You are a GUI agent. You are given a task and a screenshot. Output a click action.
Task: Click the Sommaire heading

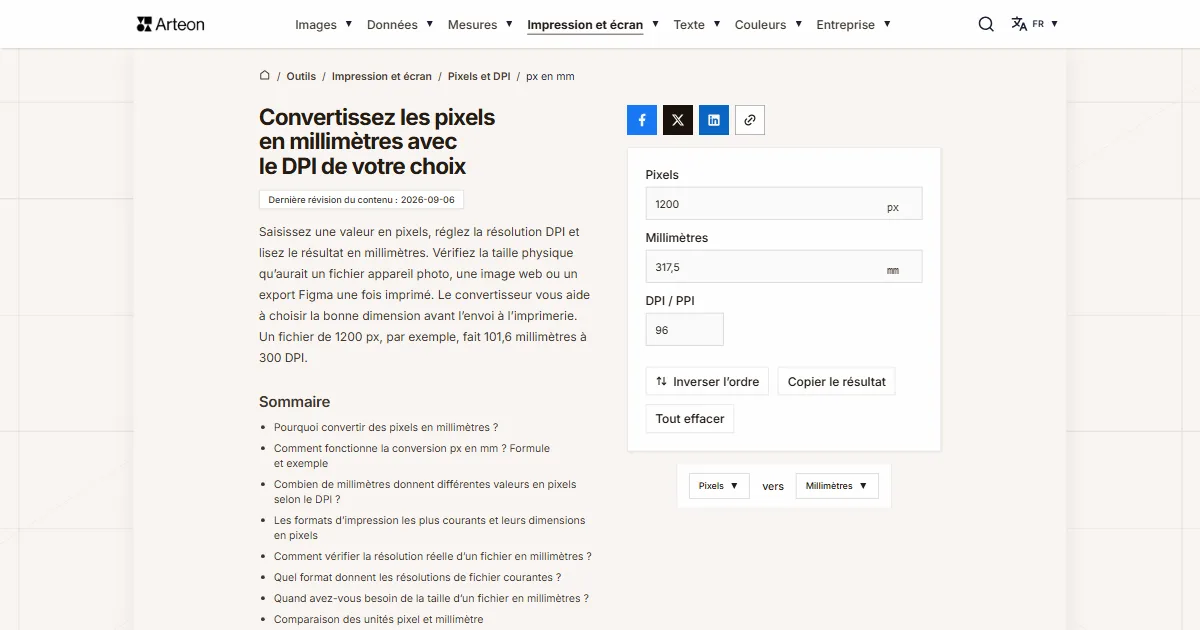[x=294, y=402]
